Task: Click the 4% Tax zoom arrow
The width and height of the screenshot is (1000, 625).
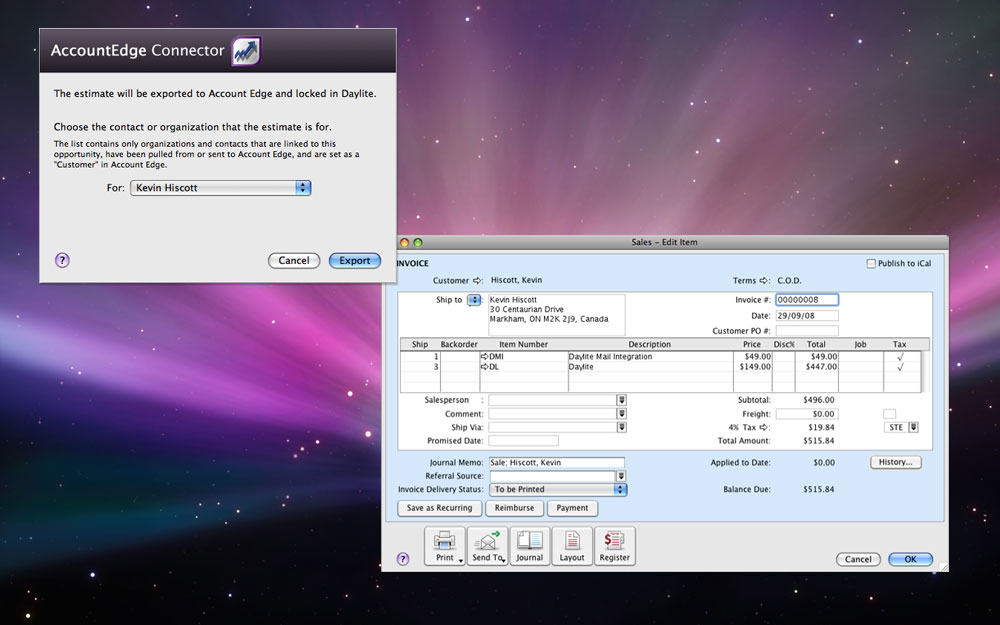Action: pyautogui.click(x=764, y=427)
